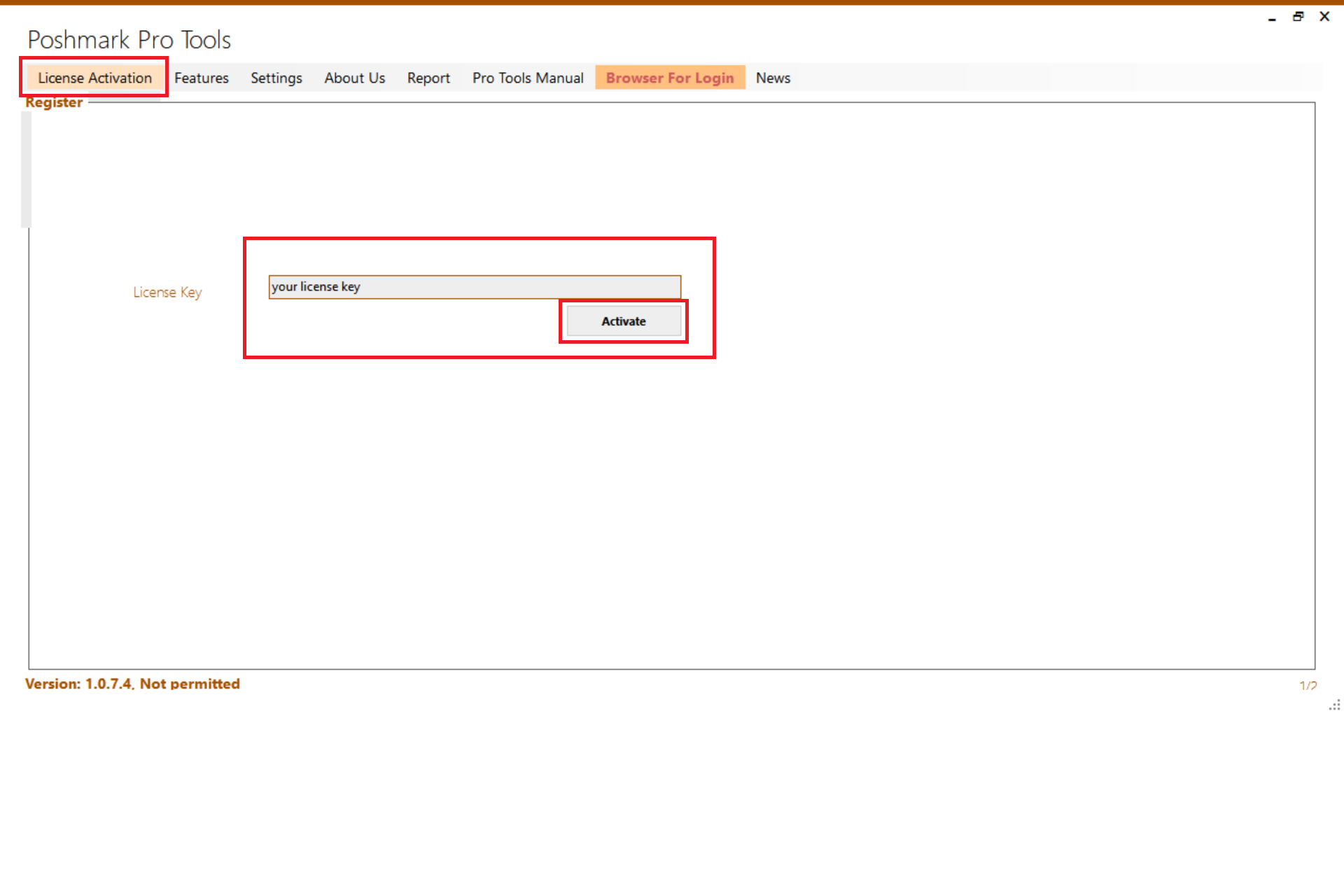Select the Report tab
The image size is (1344, 896).
(428, 78)
